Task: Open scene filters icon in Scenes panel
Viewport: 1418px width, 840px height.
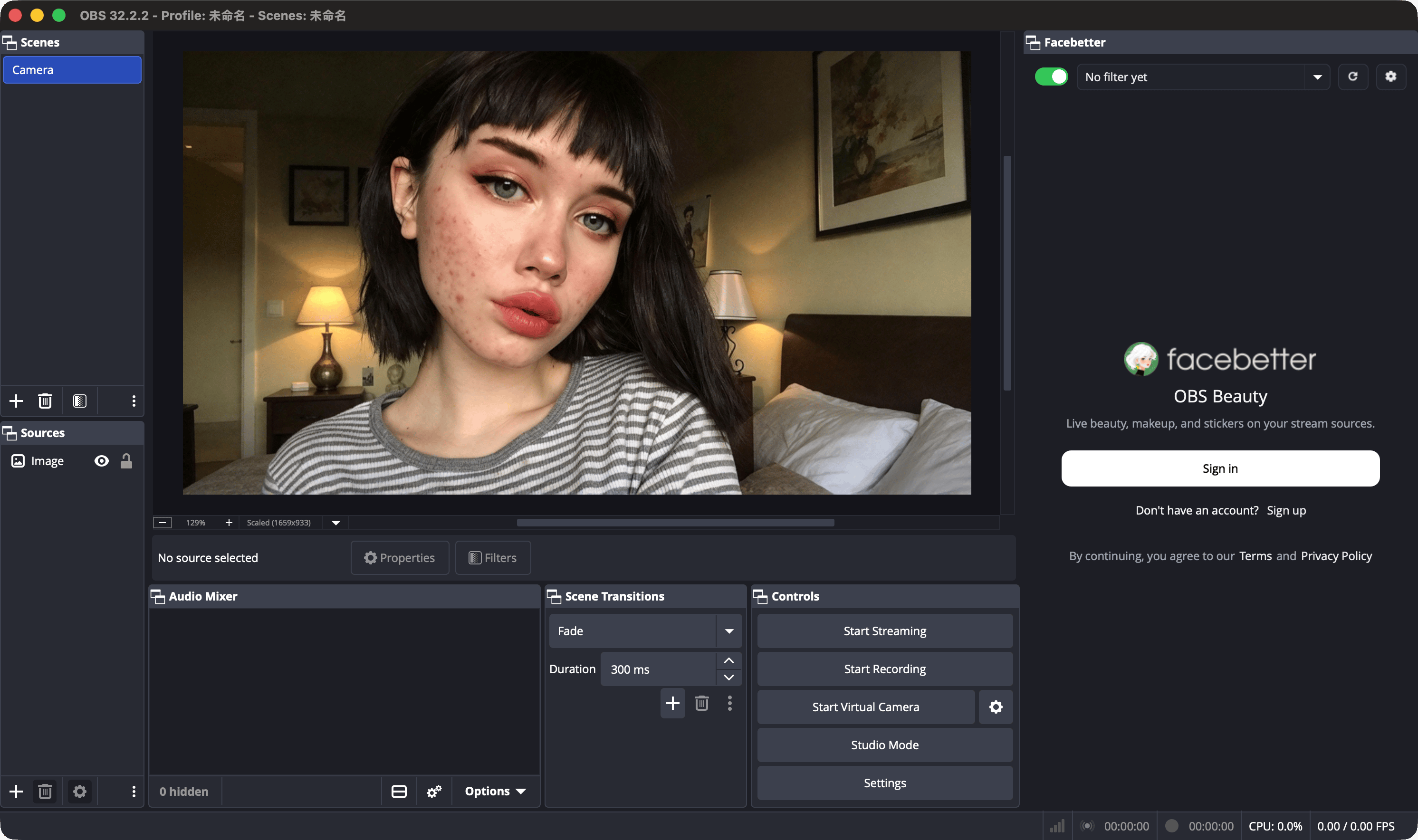Action: (x=80, y=401)
